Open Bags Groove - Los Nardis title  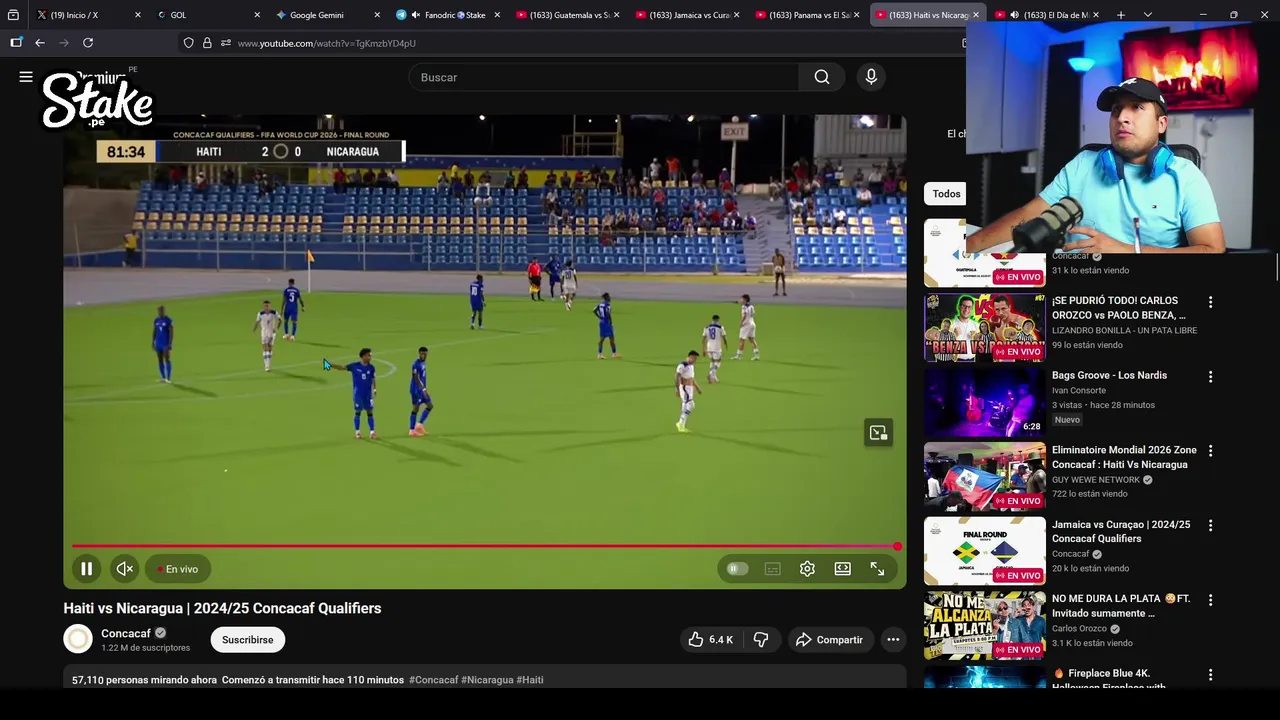coord(1109,375)
